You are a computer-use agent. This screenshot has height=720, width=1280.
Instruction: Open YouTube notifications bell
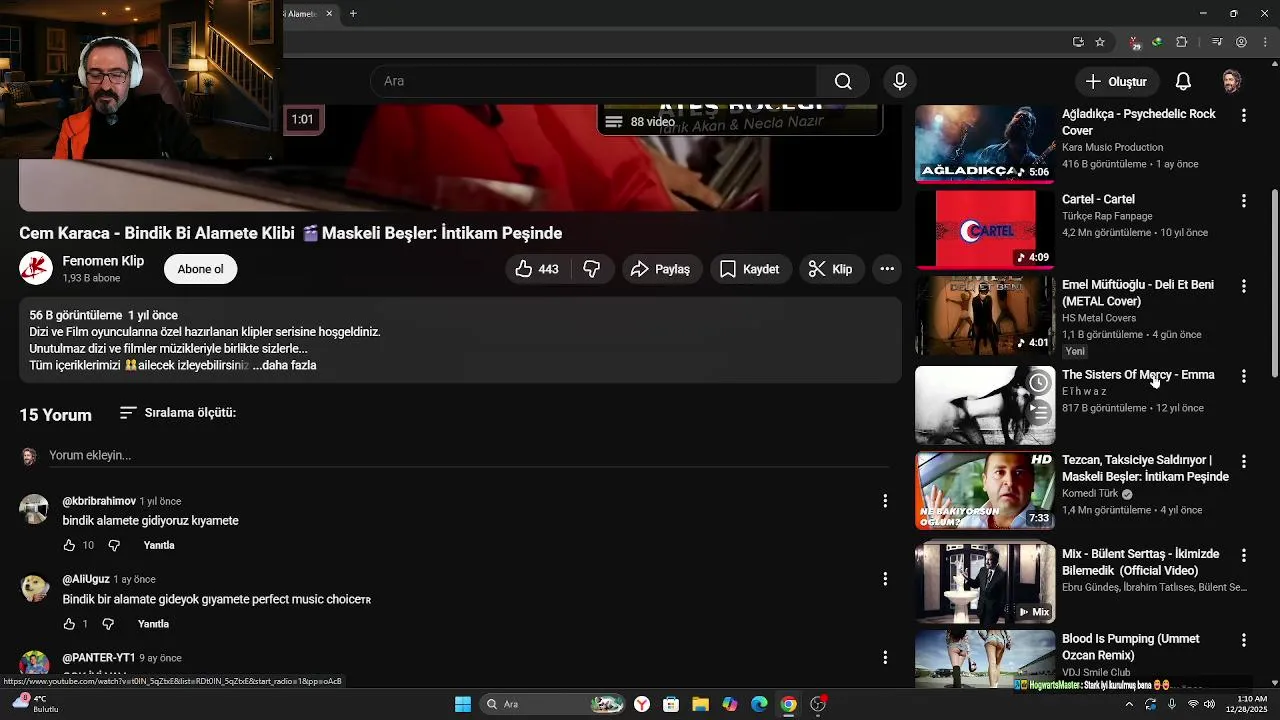click(x=1183, y=81)
